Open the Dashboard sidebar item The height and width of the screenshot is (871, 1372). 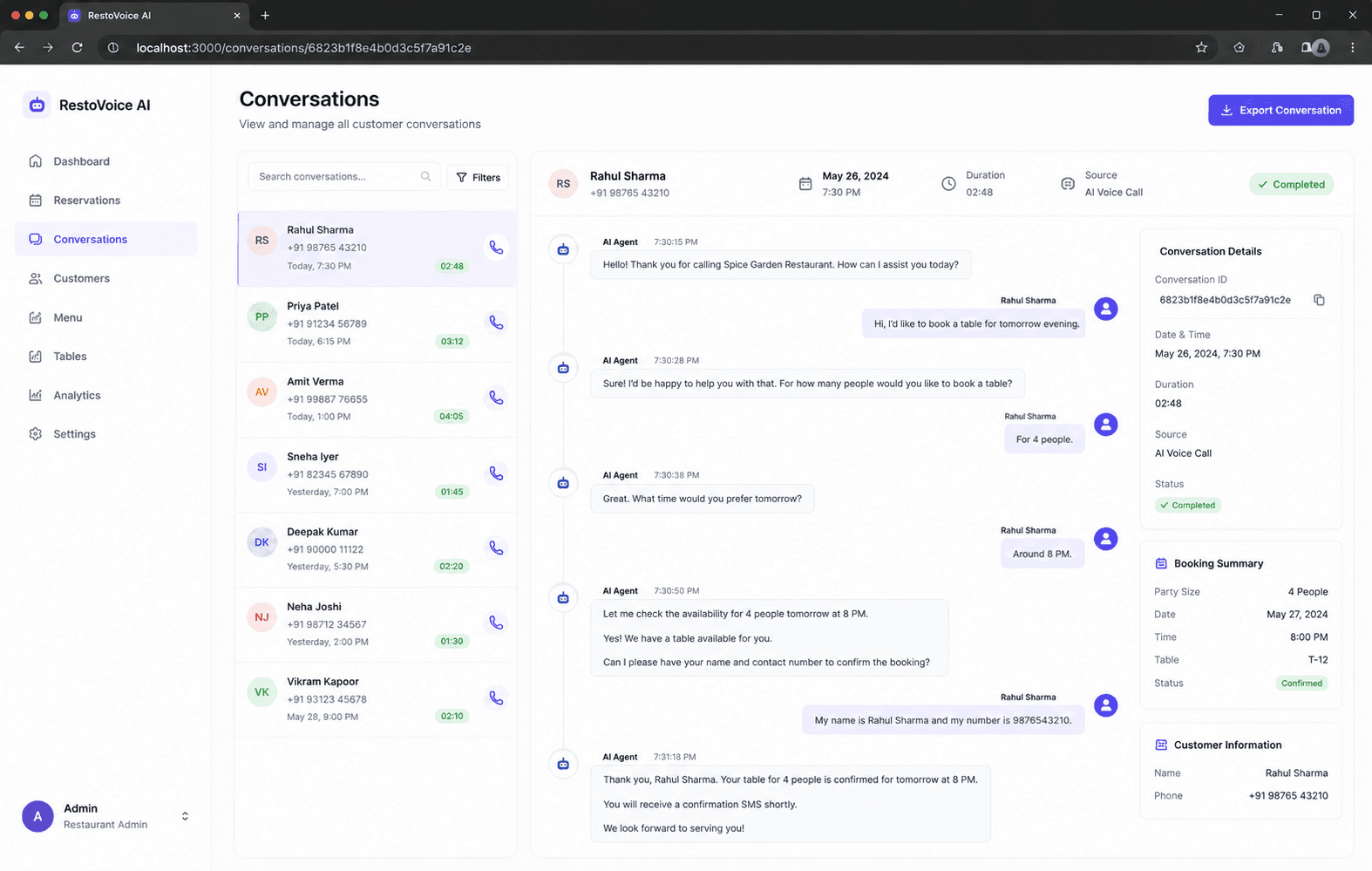(105, 161)
